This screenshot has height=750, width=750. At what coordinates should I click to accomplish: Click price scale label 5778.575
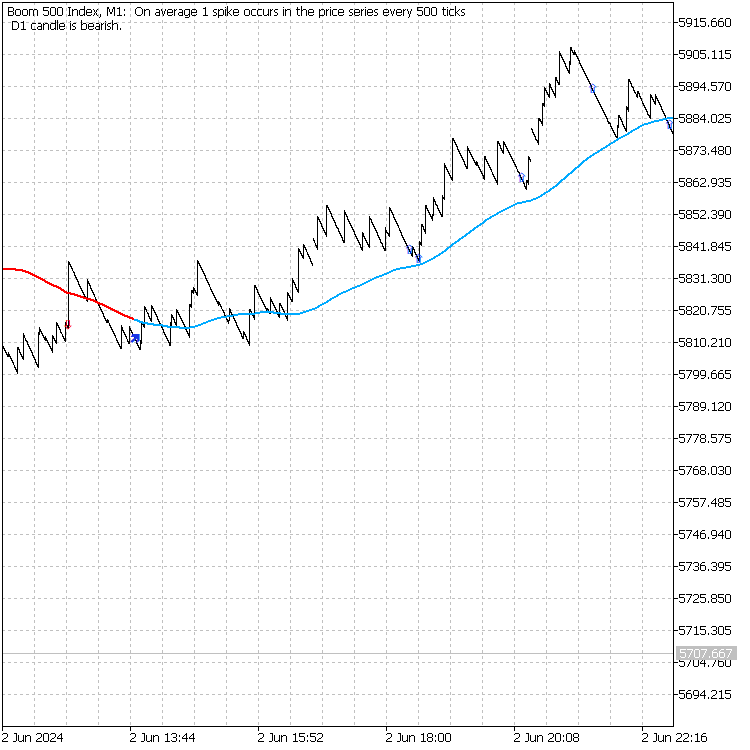705,439
